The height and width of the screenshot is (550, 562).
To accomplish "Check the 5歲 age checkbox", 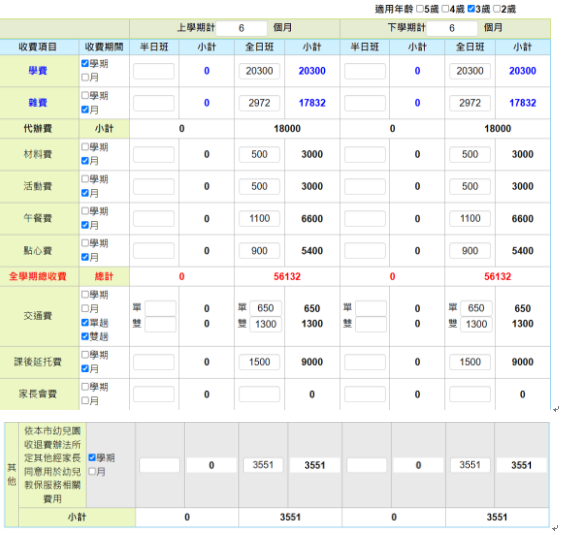I will pos(420,9).
